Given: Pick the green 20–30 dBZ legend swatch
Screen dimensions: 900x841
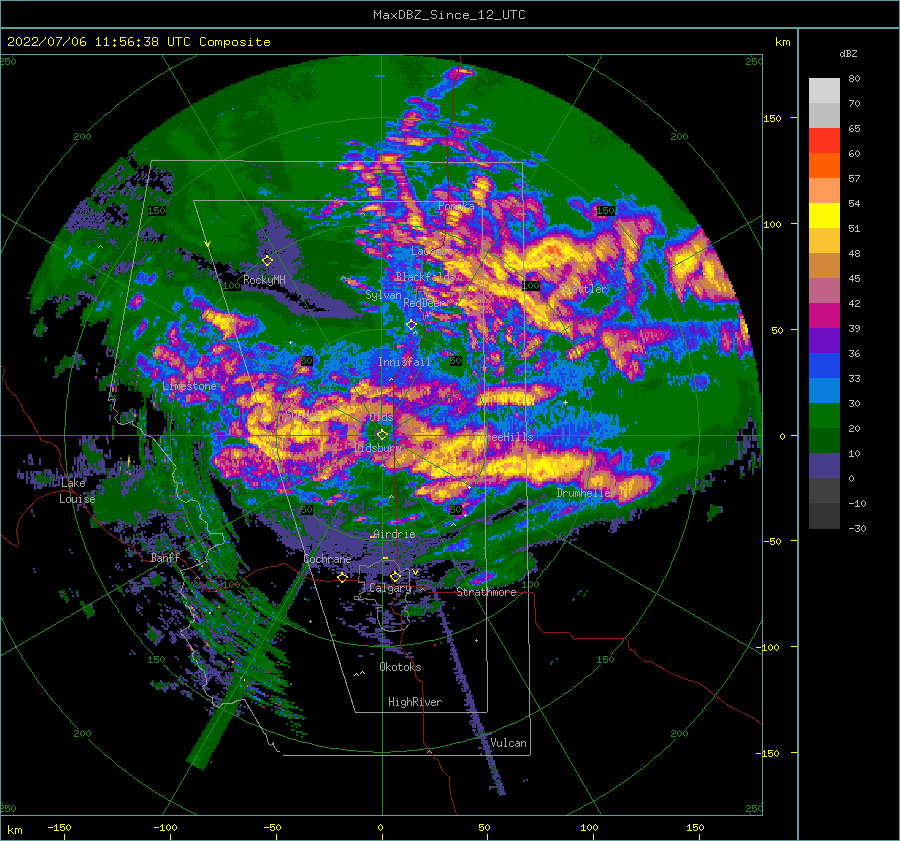Looking at the screenshot, I should pos(824,416).
